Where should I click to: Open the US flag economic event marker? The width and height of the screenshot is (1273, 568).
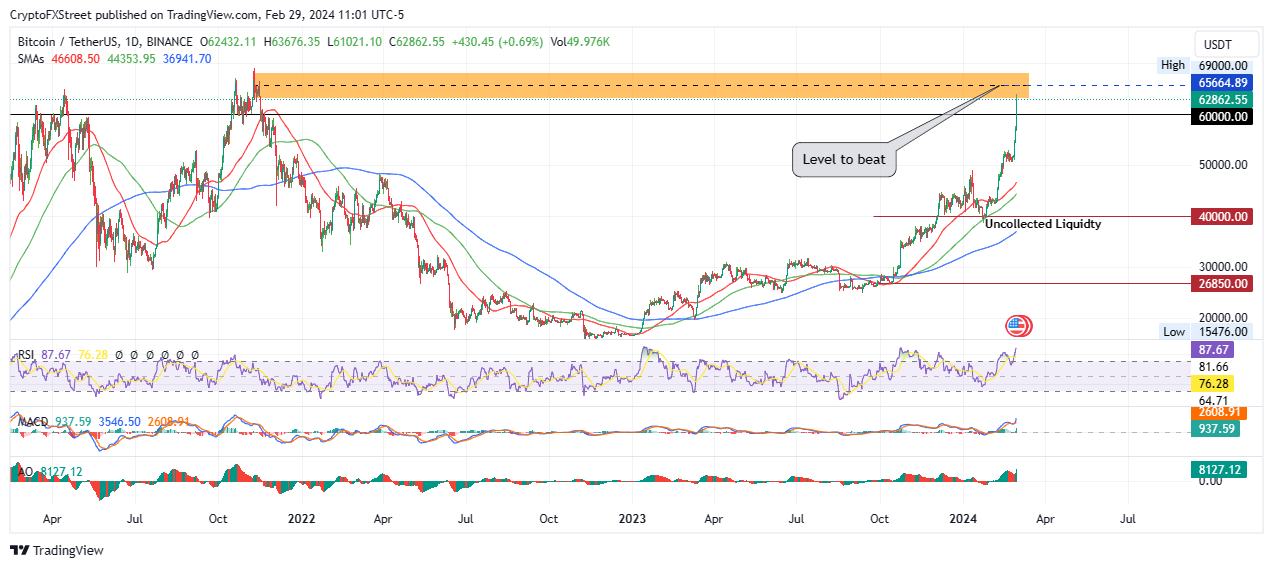point(1017,326)
